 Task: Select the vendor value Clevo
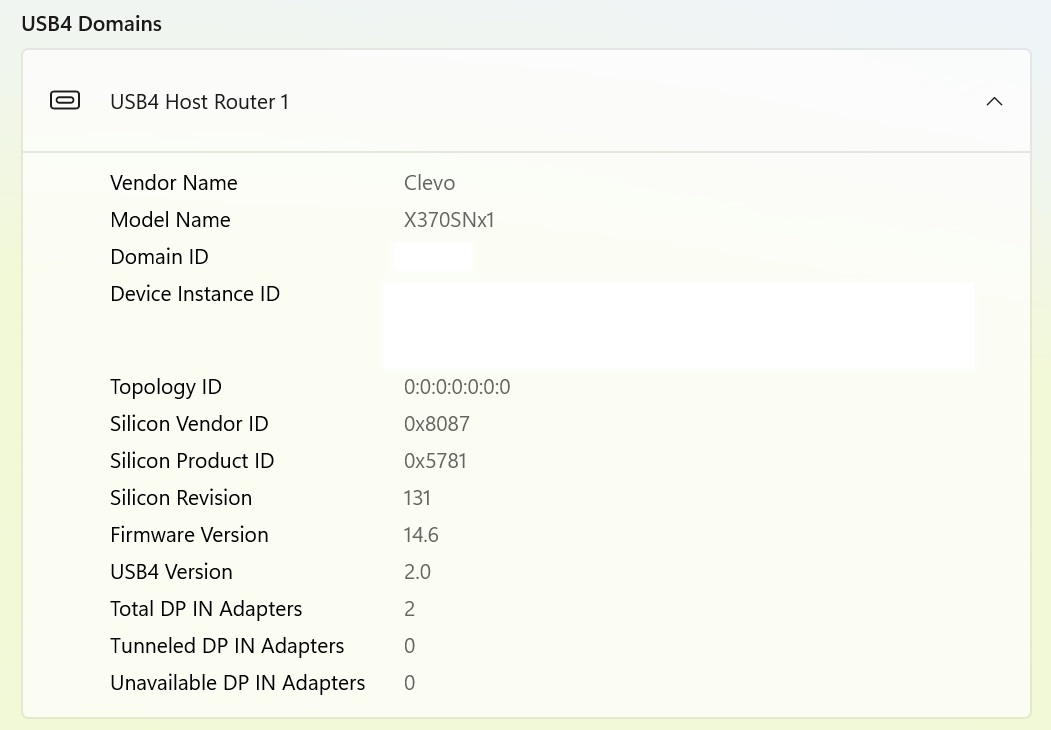430,183
